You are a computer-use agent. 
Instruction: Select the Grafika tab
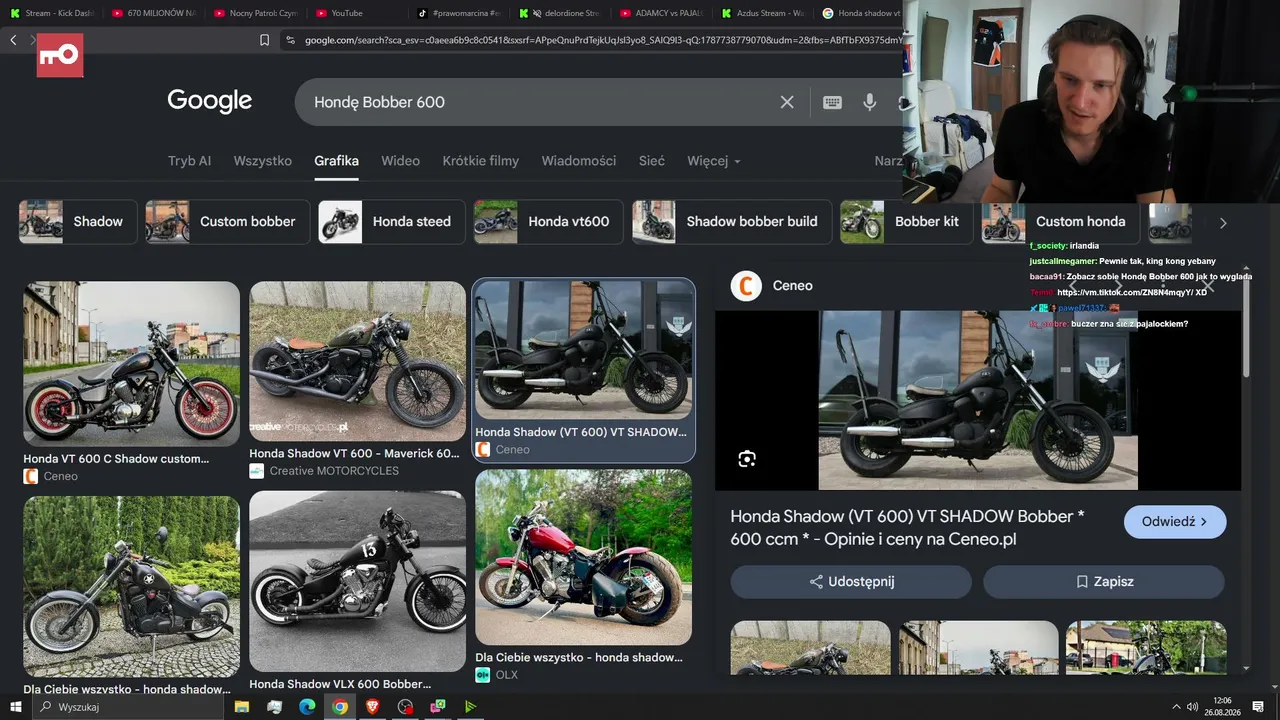(x=336, y=161)
